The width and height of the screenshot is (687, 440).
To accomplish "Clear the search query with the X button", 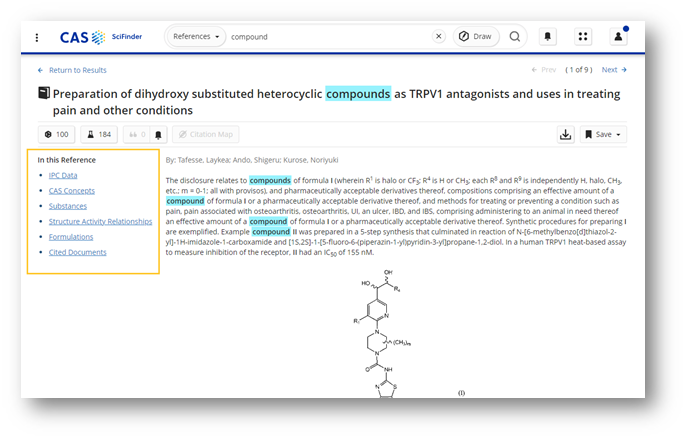I will [439, 36].
